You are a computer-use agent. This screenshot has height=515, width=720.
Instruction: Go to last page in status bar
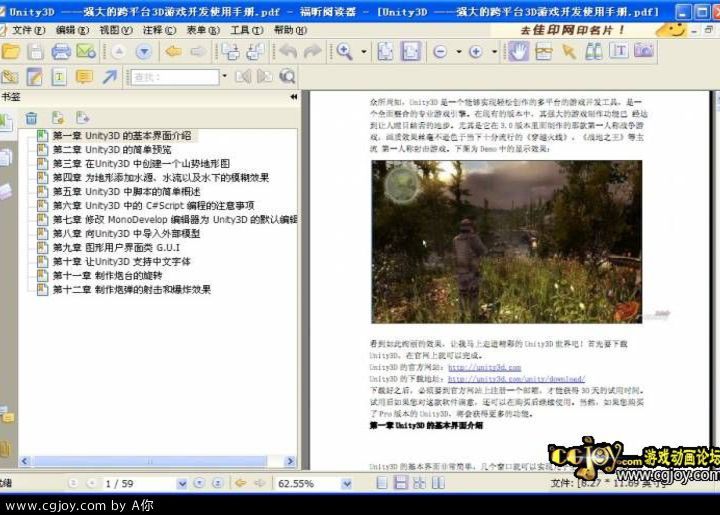coord(218,483)
